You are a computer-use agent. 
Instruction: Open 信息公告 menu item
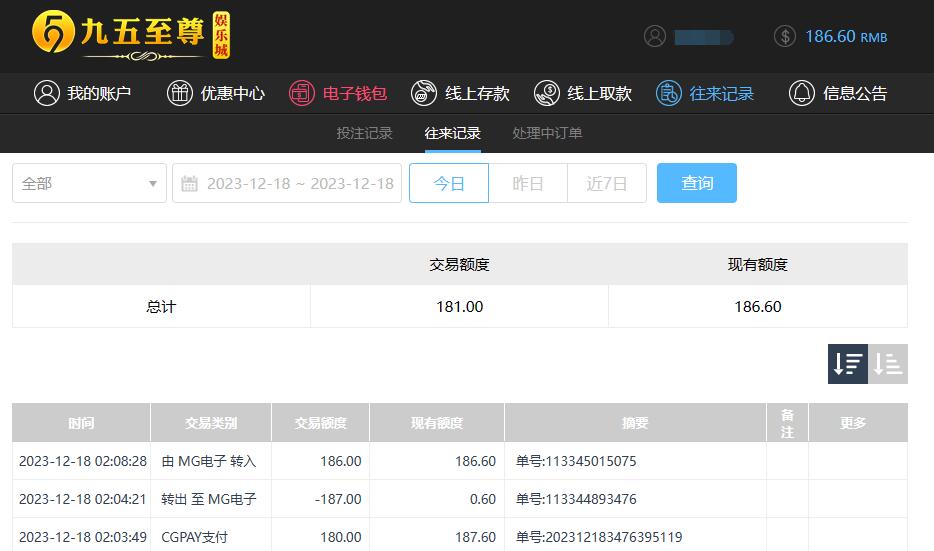tap(838, 93)
